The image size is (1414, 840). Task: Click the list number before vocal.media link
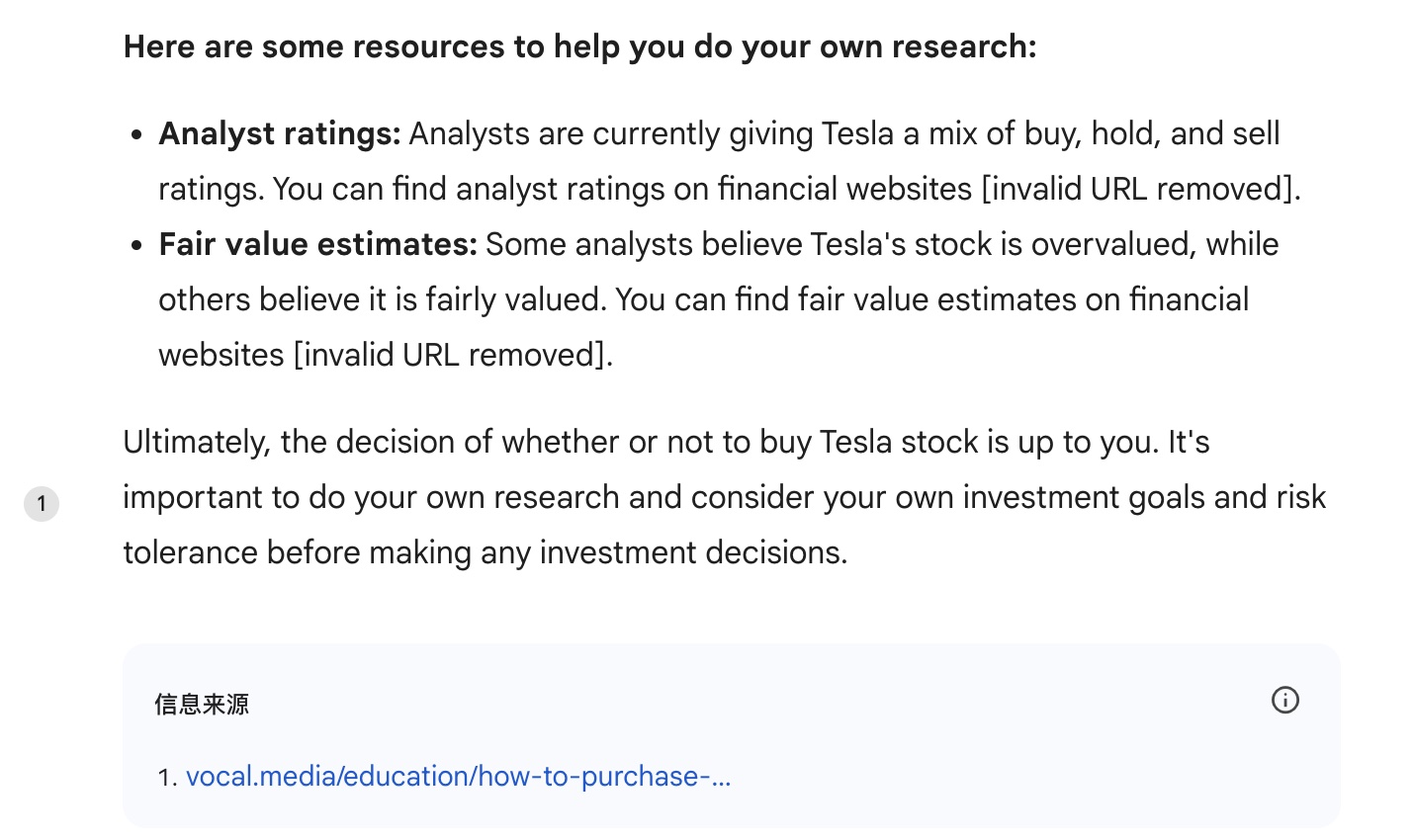(167, 778)
